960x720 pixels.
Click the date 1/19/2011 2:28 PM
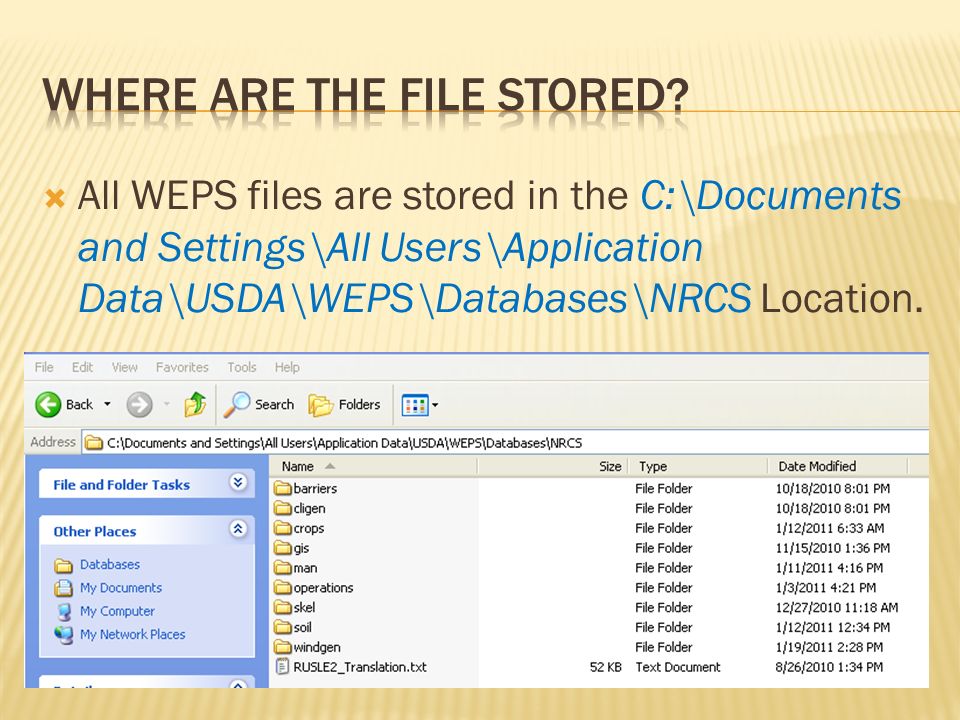click(x=829, y=647)
